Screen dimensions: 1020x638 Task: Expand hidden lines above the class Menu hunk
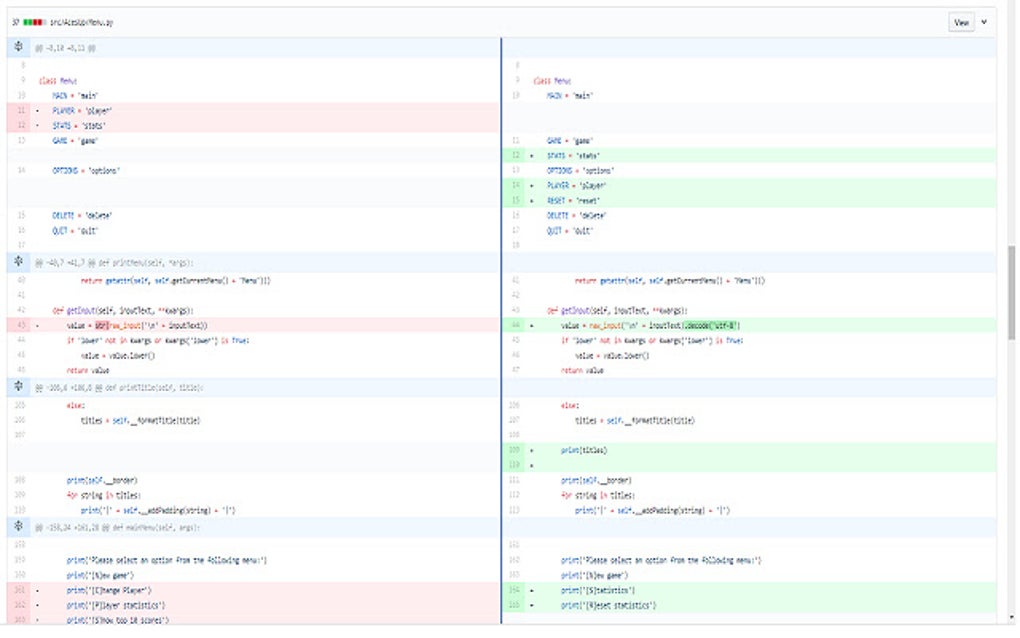pos(20,48)
